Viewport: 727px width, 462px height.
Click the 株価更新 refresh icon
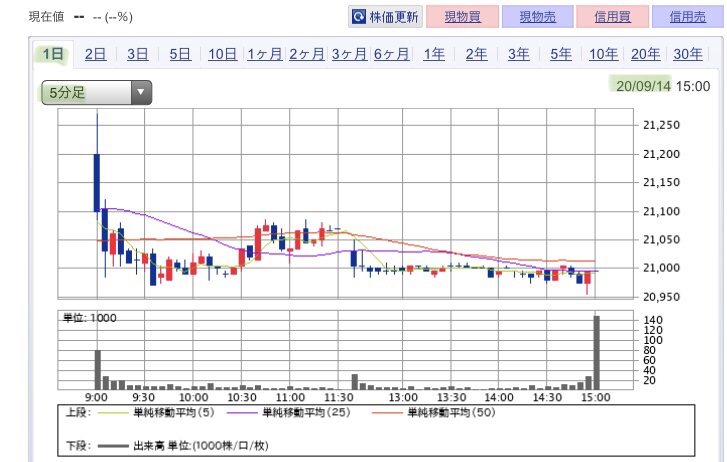point(359,17)
